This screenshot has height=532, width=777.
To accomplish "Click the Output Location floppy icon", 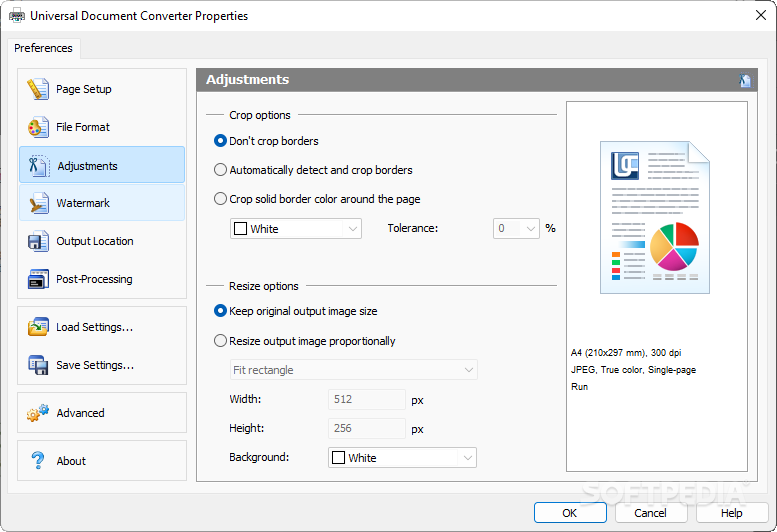I will point(38,241).
